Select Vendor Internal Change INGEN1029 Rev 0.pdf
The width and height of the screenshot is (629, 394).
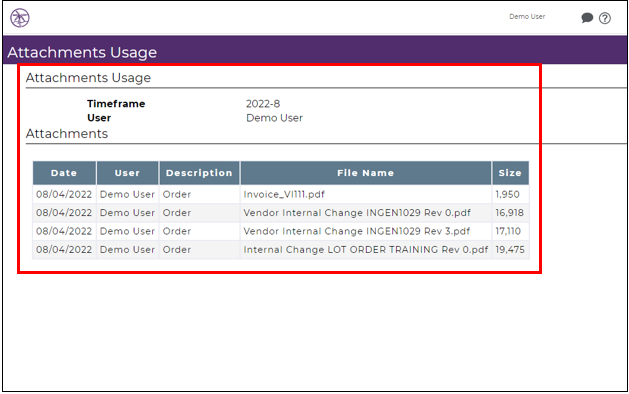[357, 213]
